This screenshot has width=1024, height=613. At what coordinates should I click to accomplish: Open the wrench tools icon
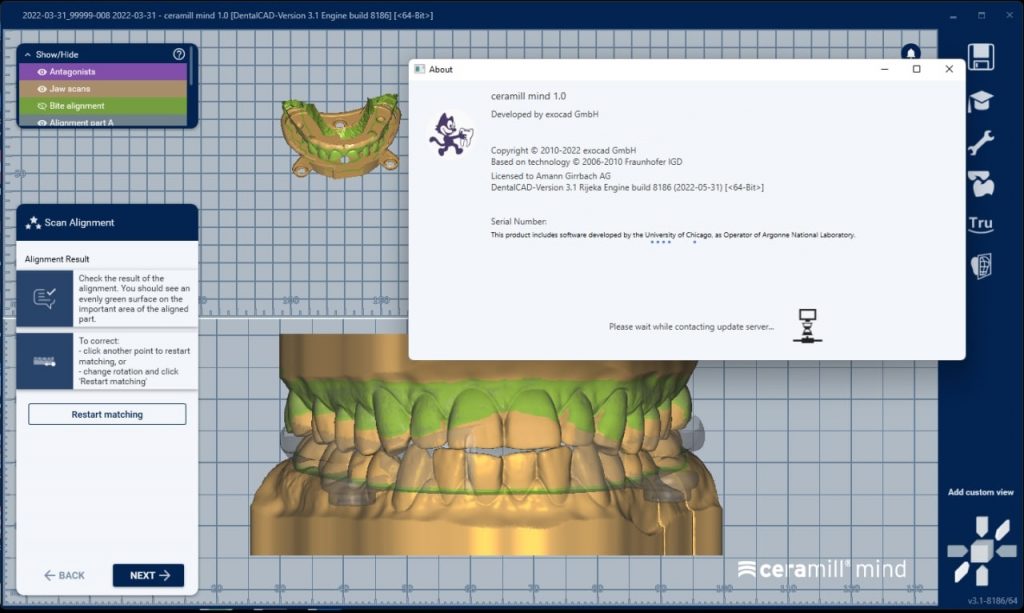981,142
